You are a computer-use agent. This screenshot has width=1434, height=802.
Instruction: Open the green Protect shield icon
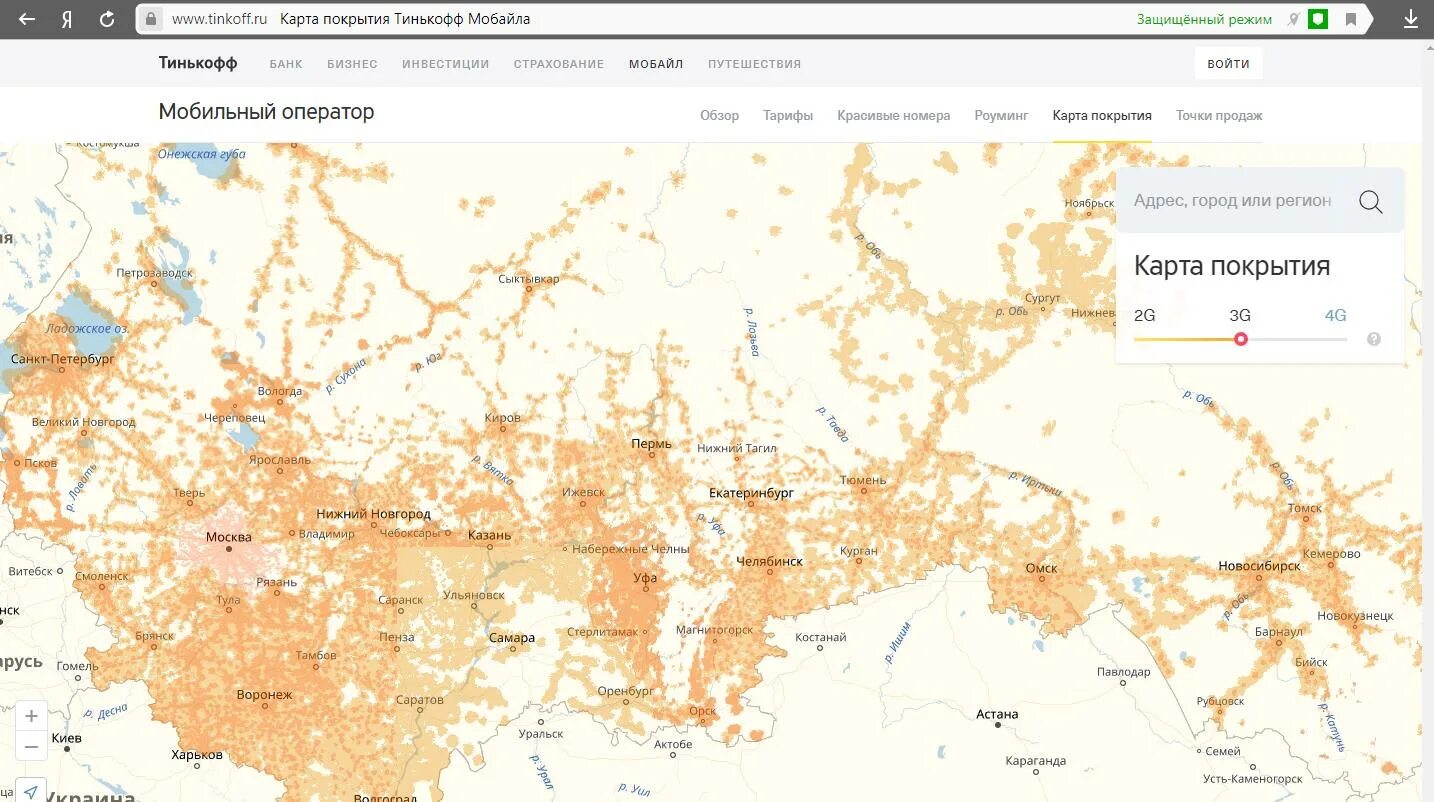pos(1318,19)
